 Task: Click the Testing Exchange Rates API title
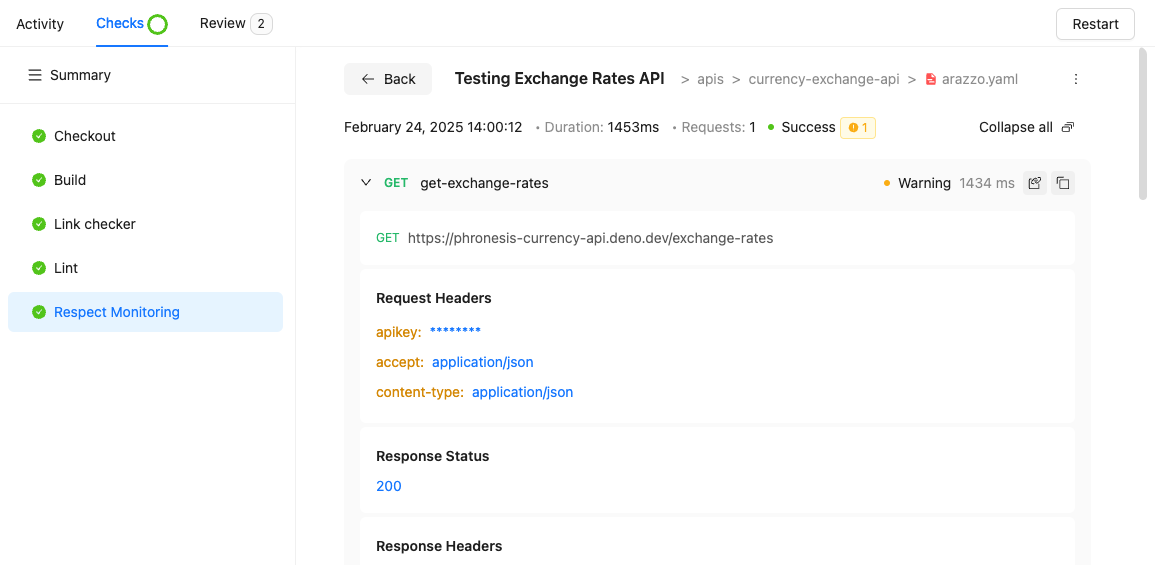560,79
